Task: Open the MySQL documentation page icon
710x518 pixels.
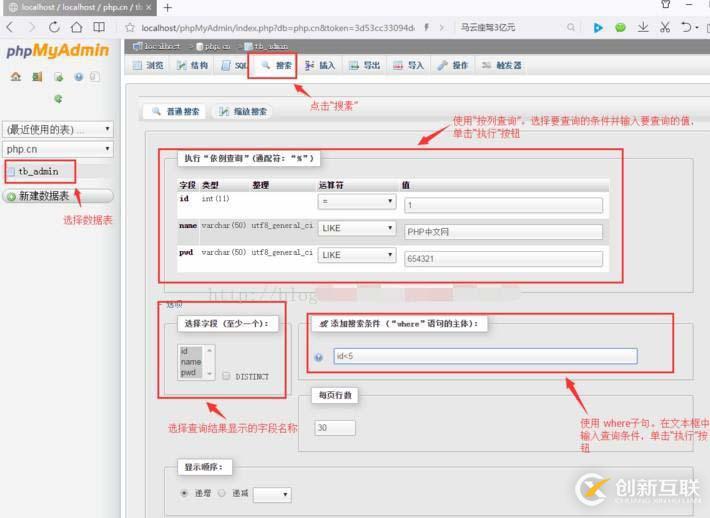Action: (94, 77)
